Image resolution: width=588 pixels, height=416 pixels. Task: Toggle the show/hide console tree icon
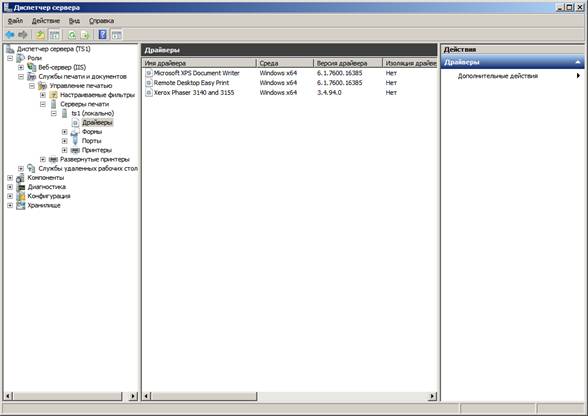(54, 35)
